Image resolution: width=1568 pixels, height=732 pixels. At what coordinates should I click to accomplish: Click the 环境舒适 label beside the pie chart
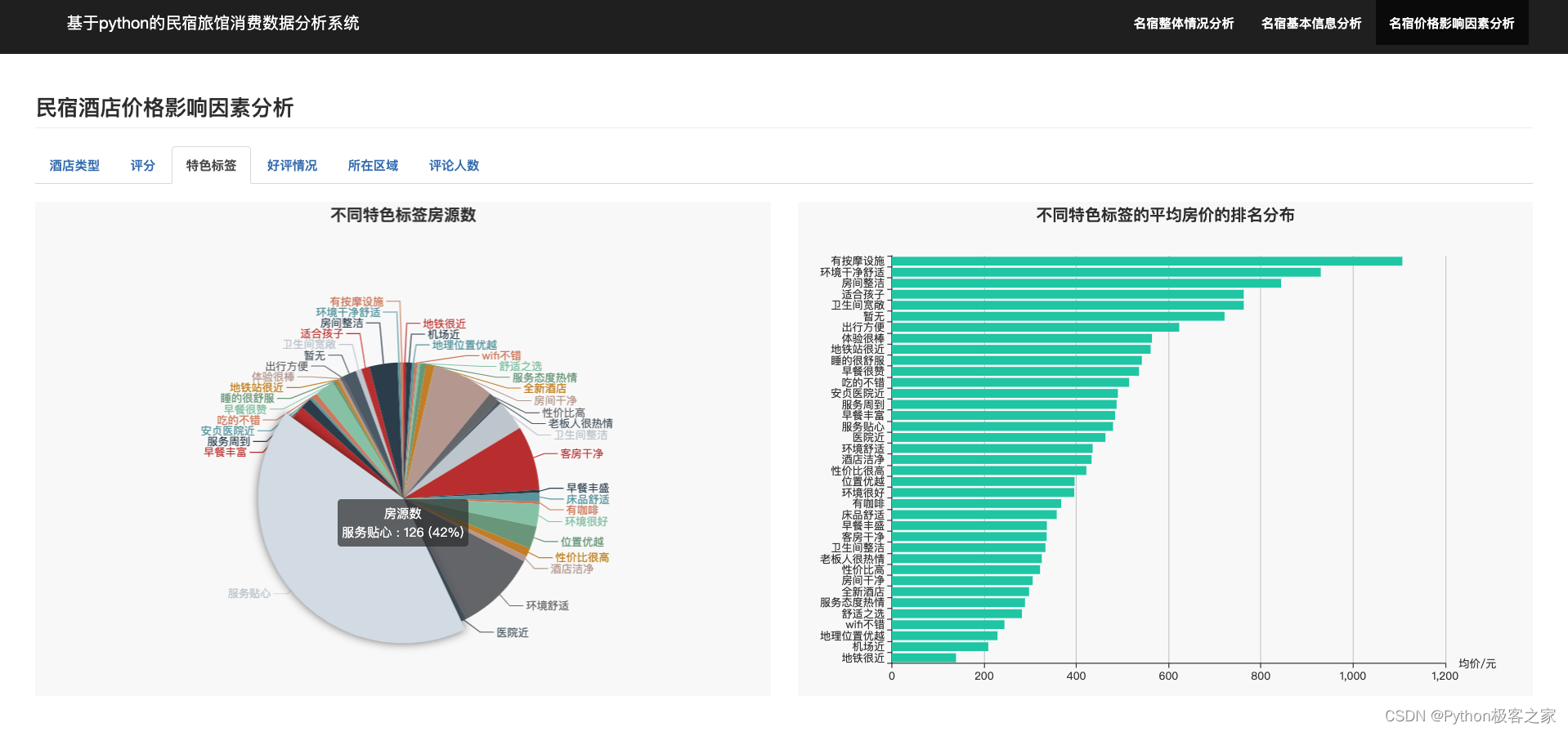click(x=547, y=605)
